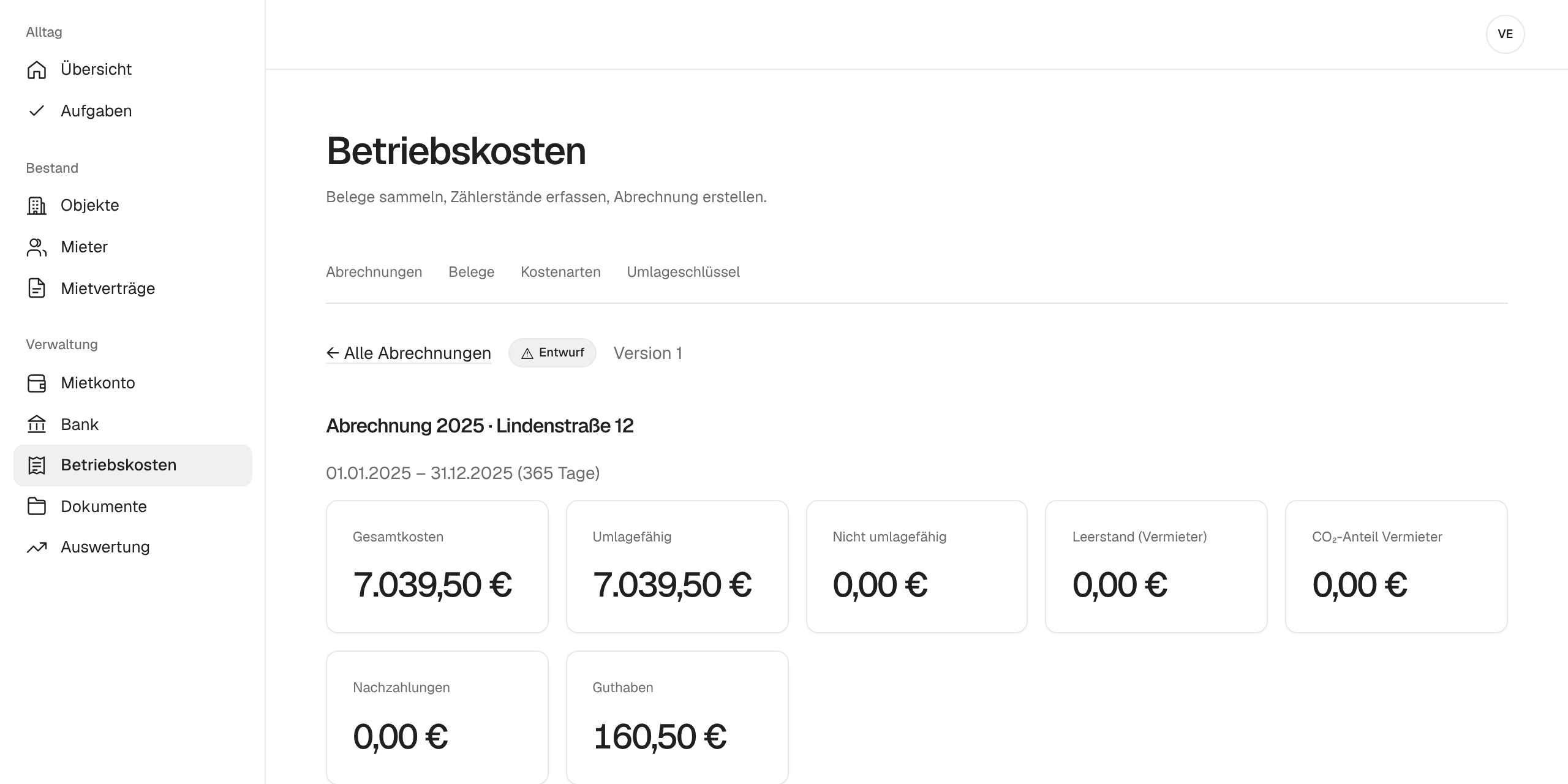Screen dimensions: 1568x784
Task: Open the Umlageschlüssel tab
Action: click(x=683, y=272)
